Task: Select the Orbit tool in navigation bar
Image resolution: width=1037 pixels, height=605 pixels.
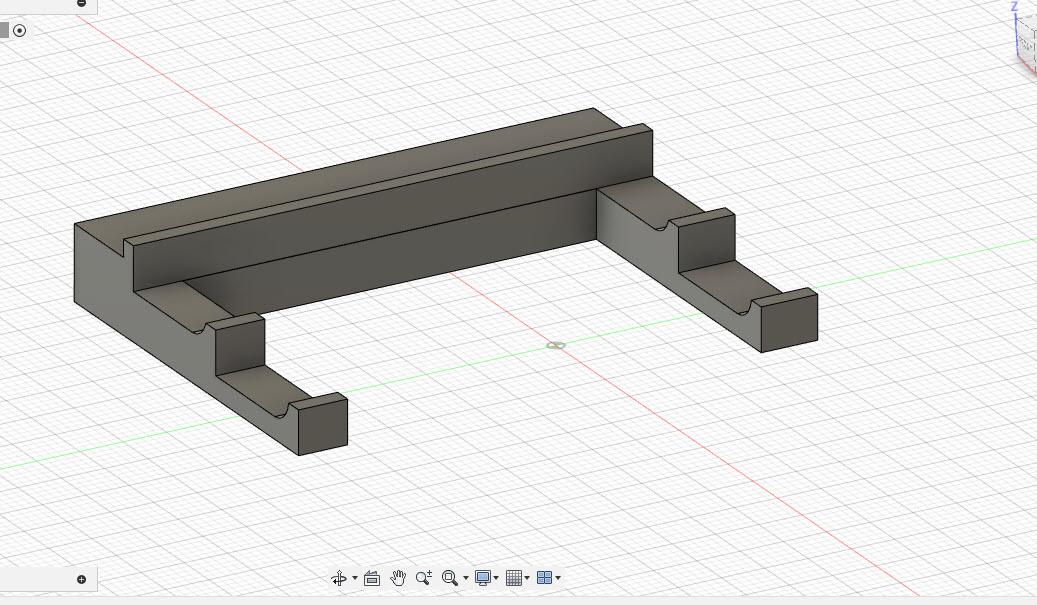Action: coord(339,578)
